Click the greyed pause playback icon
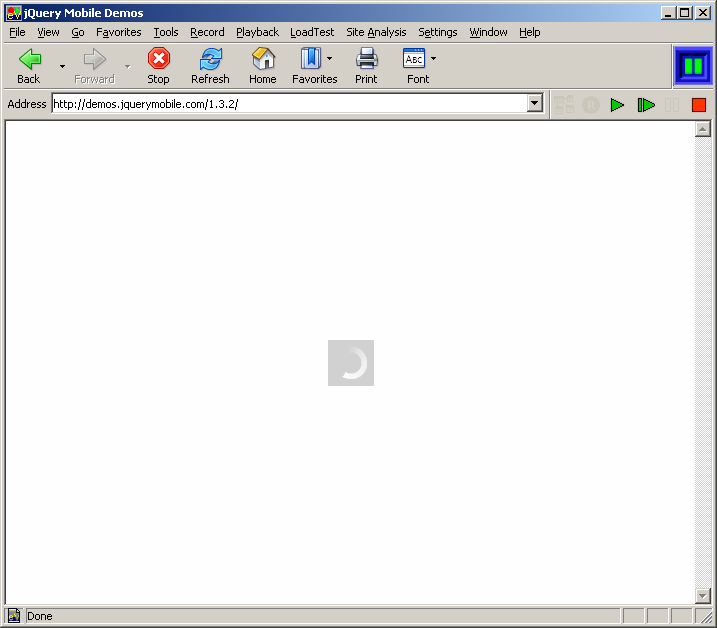717x628 pixels. pyautogui.click(x=672, y=105)
